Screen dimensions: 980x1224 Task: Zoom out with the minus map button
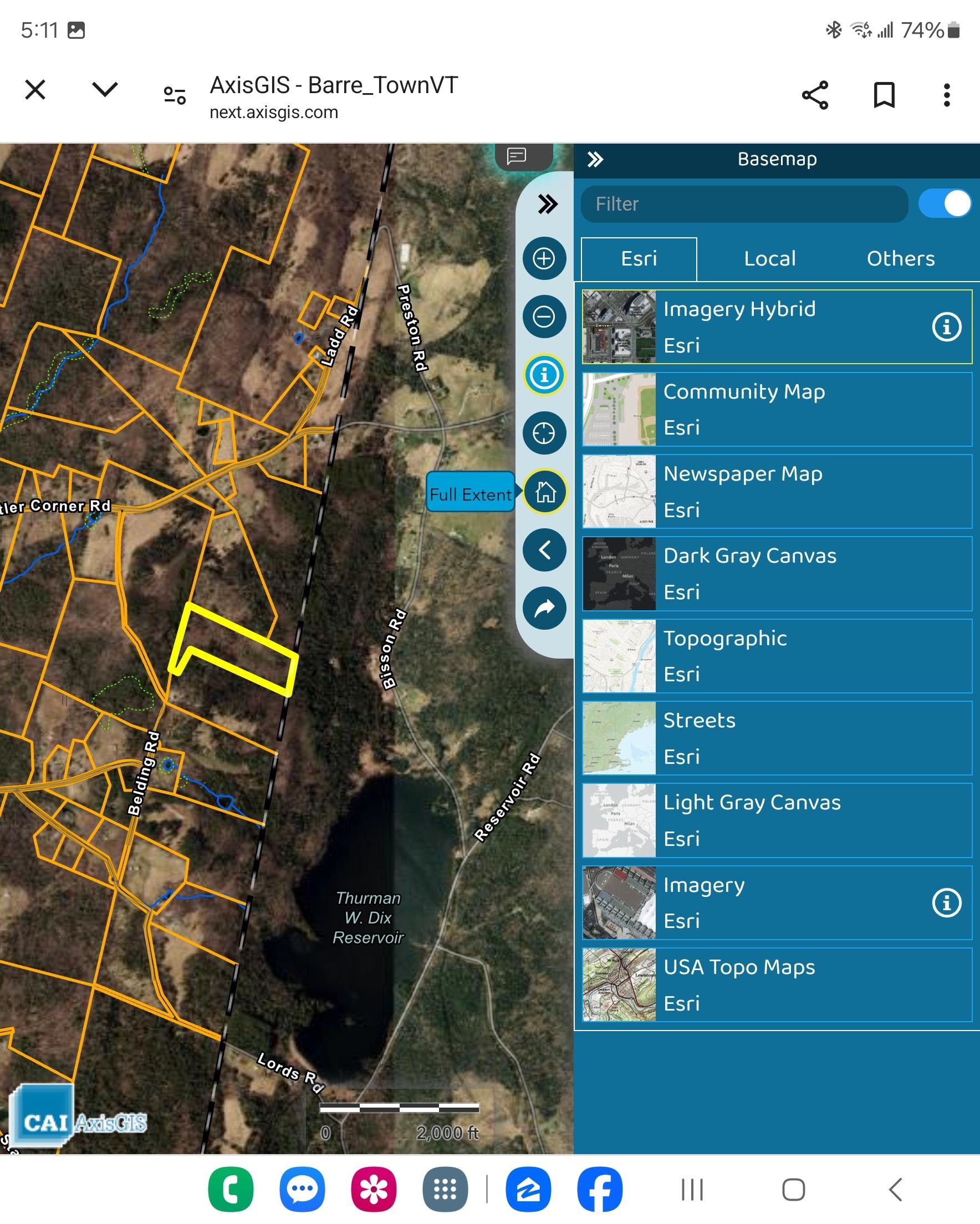tap(544, 317)
